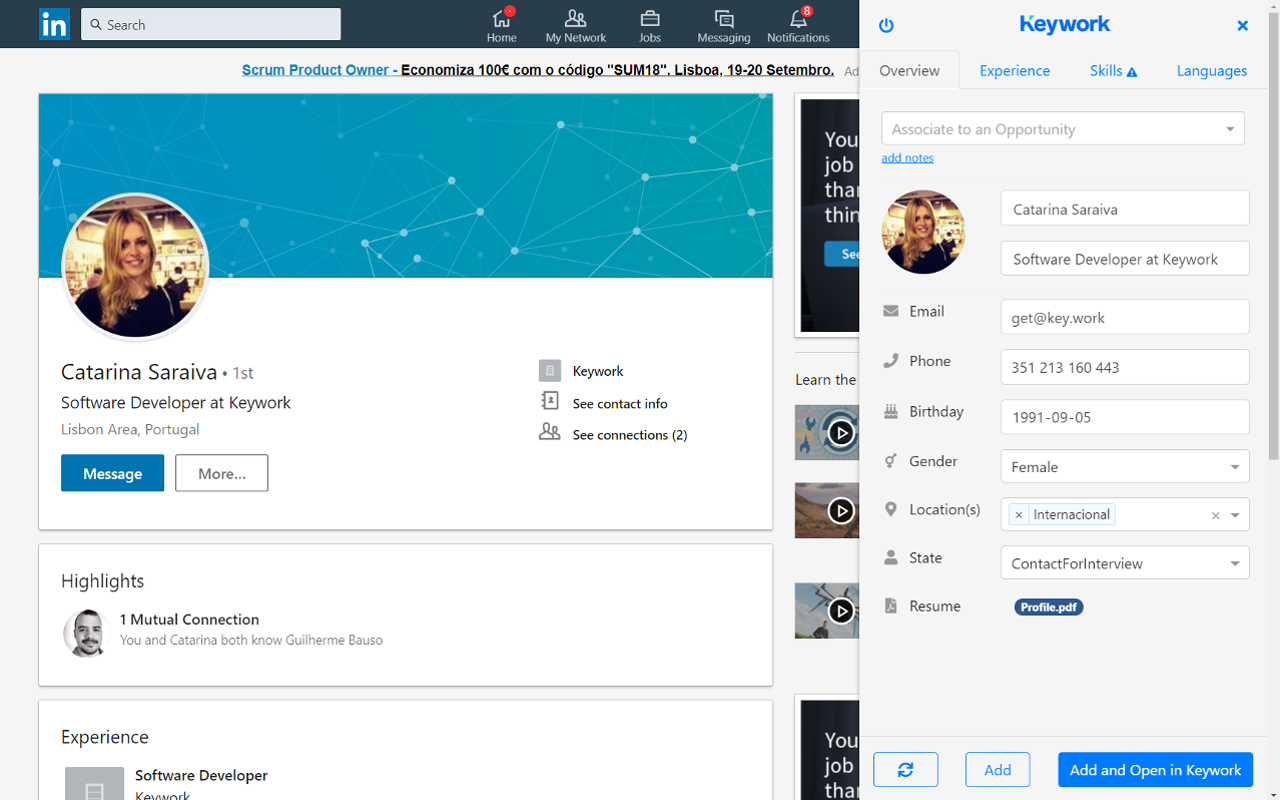Click the add notes link
This screenshot has height=800, width=1280.
[x=907, y=158]
